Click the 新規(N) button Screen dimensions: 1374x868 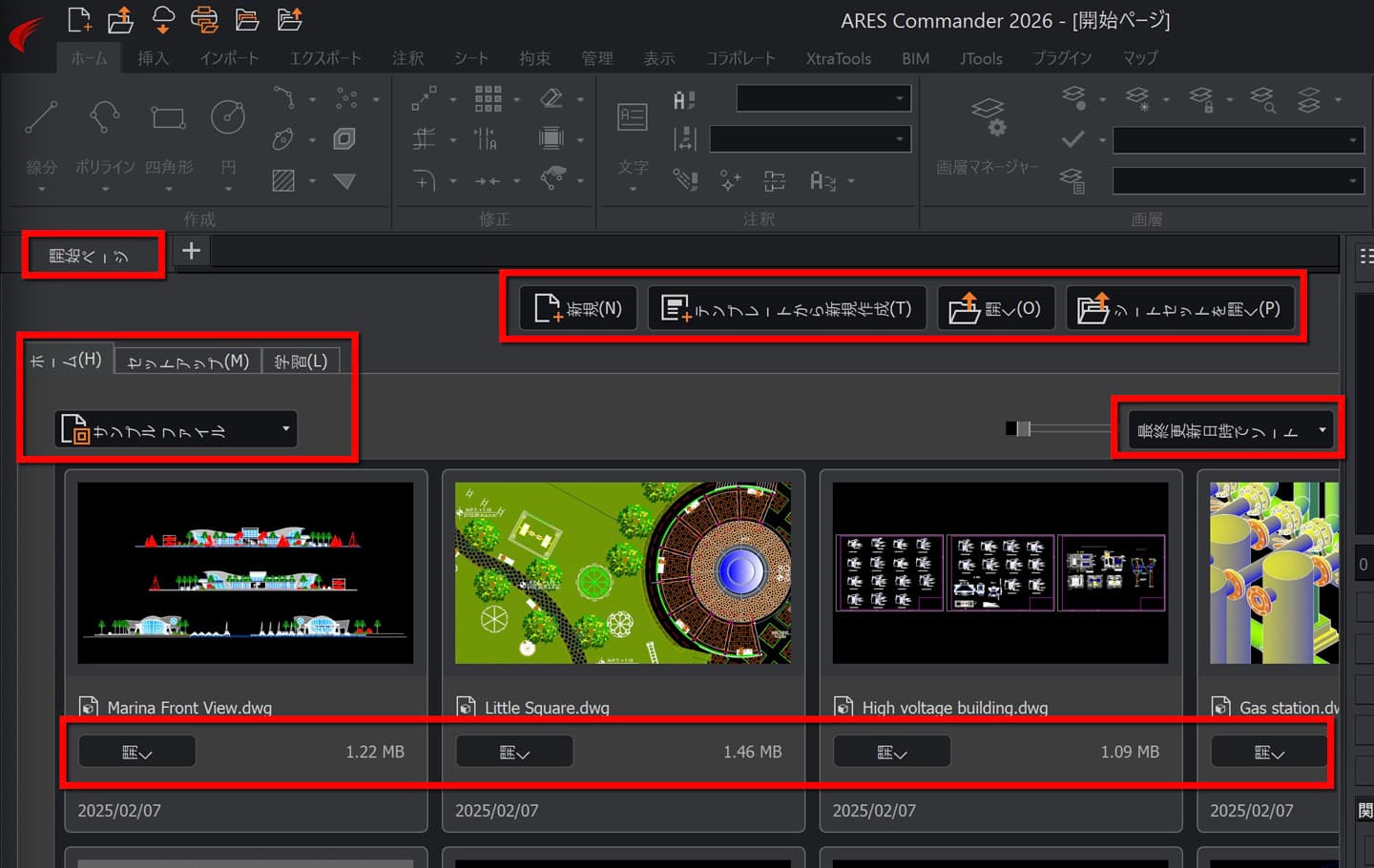[x=578, y=309]
